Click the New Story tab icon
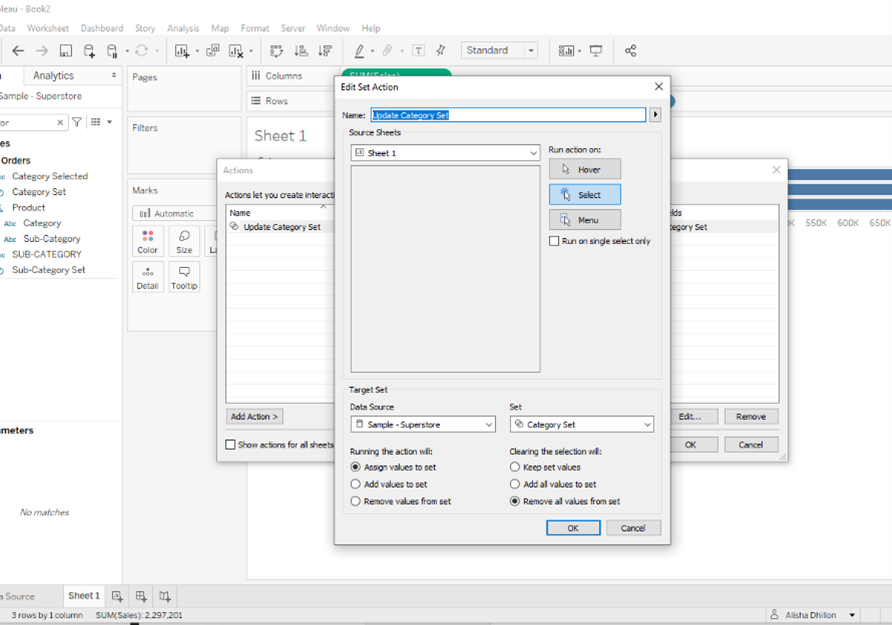 pos(165,596)
